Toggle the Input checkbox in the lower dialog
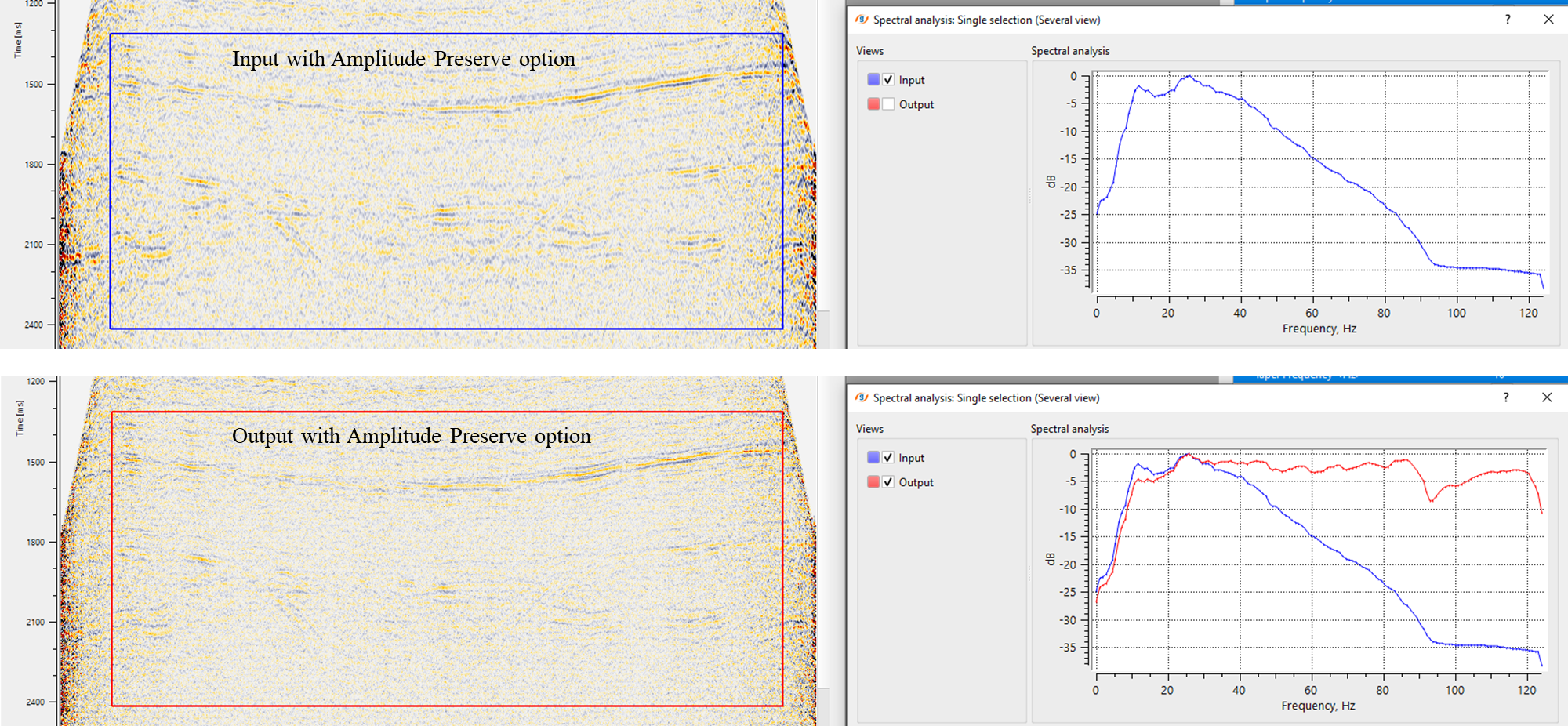The width and height of the screenshot is (1568, 726). point(888,458)
